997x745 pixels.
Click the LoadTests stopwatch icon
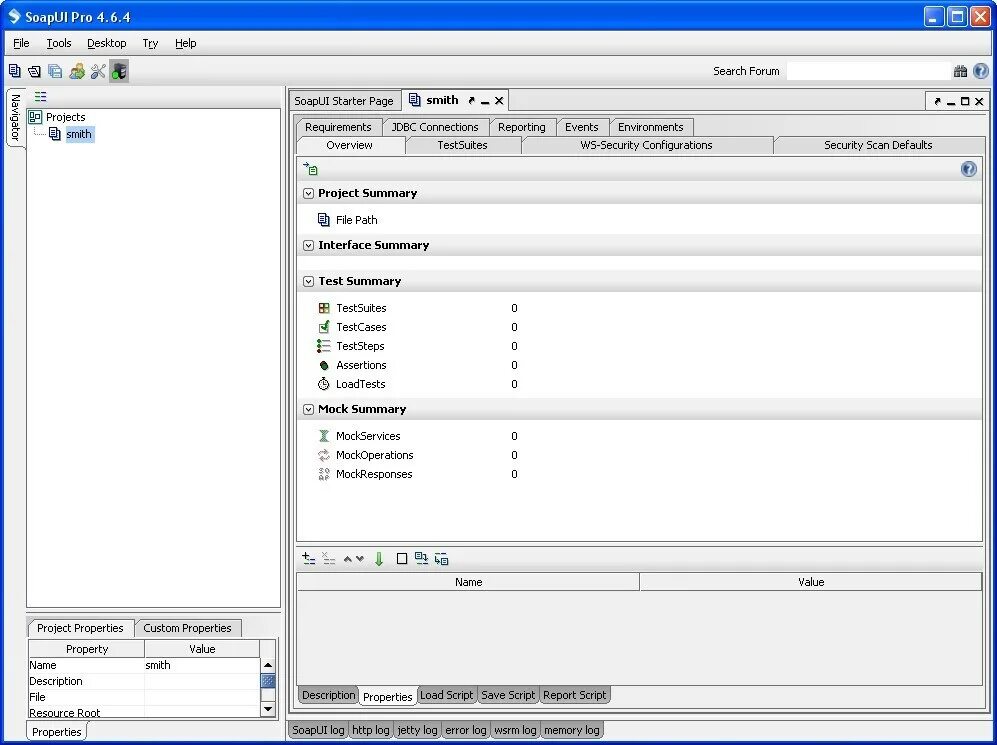point(324,384)
